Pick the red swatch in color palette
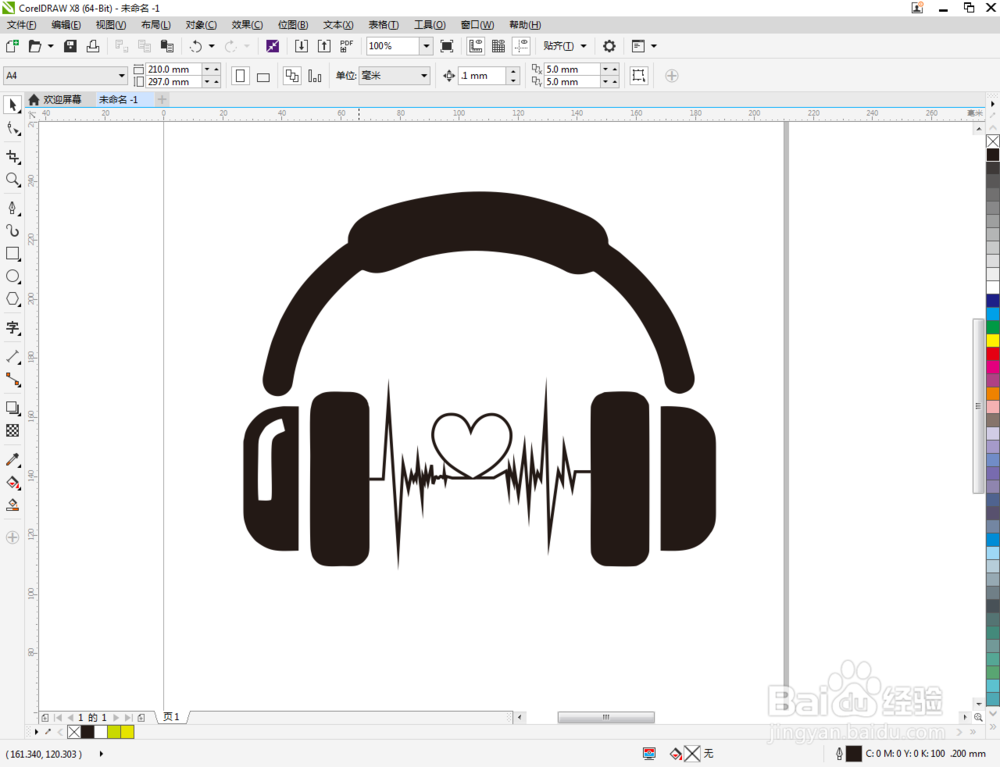 tap(993, 354)
